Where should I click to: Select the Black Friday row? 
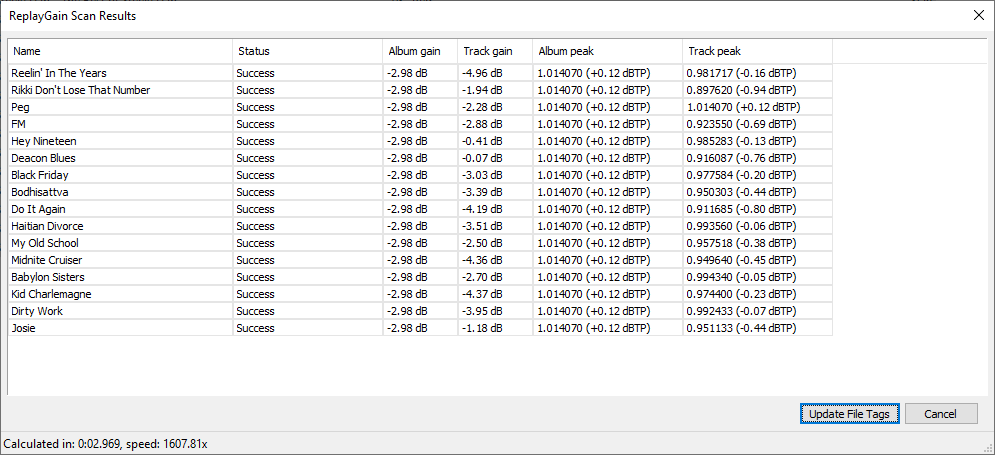click(x=420, y=175)
